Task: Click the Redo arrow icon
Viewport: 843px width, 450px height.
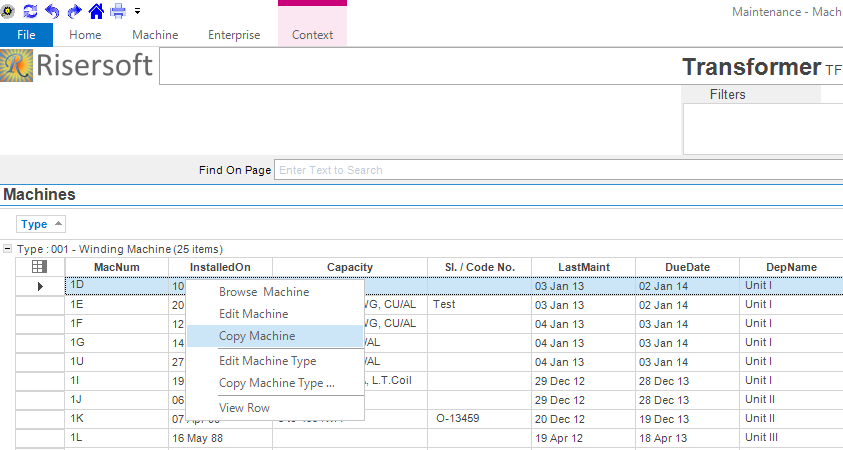Action: pos(74,11)
